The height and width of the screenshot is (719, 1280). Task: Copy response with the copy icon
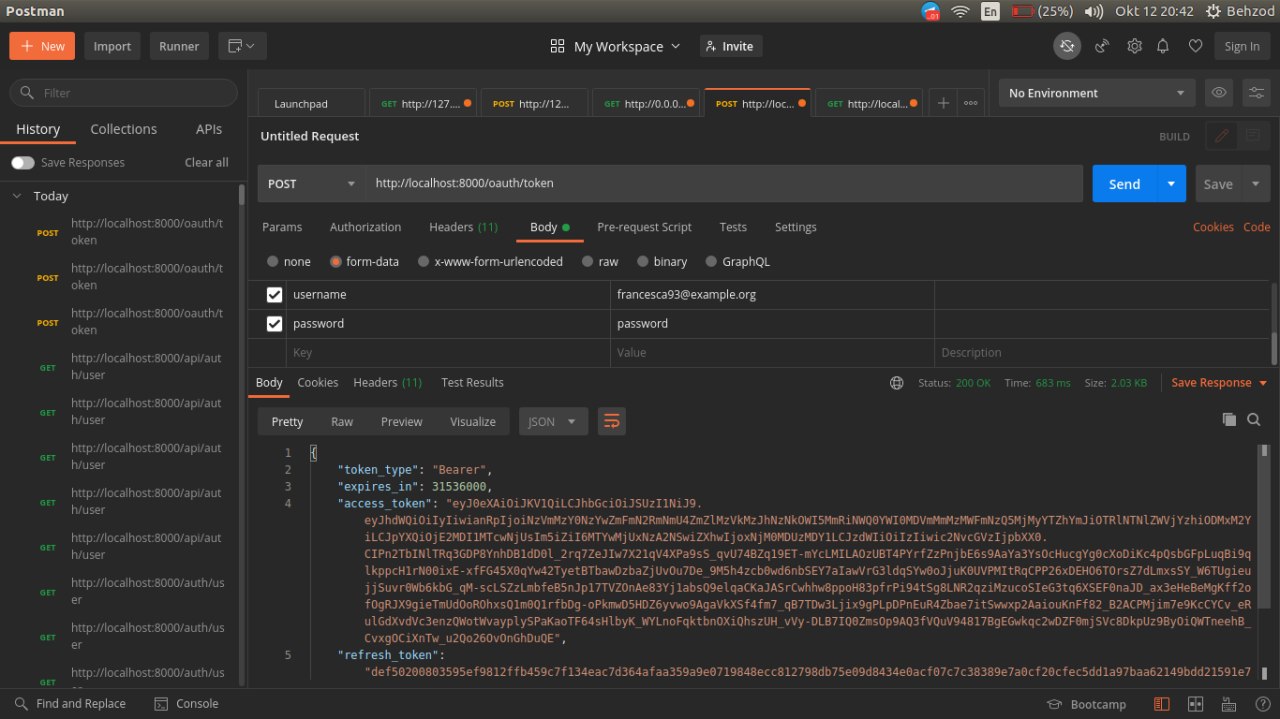point(1230,420)
